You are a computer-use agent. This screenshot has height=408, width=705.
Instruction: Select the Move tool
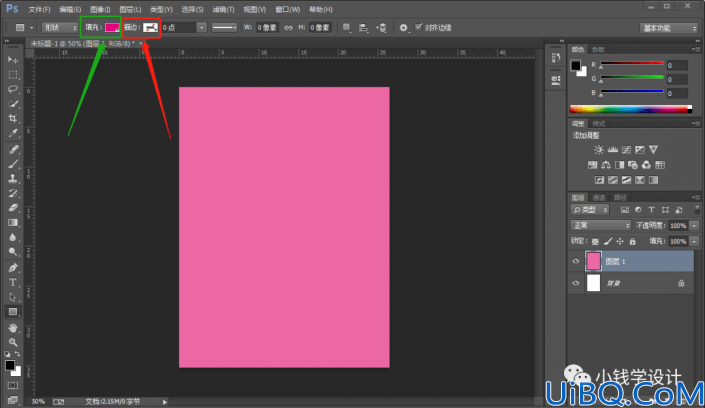tap(13, 60)
